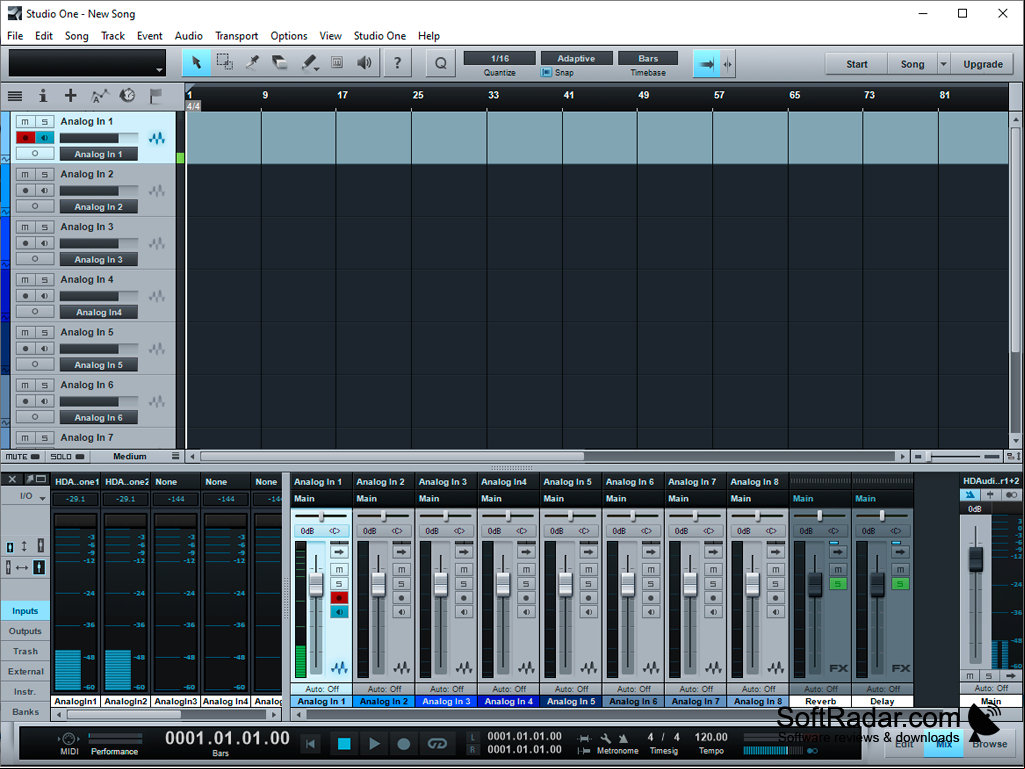Open the Outputs panel in mixer
This screenshot has width=1025, height=769.
(x=25, y=631)
